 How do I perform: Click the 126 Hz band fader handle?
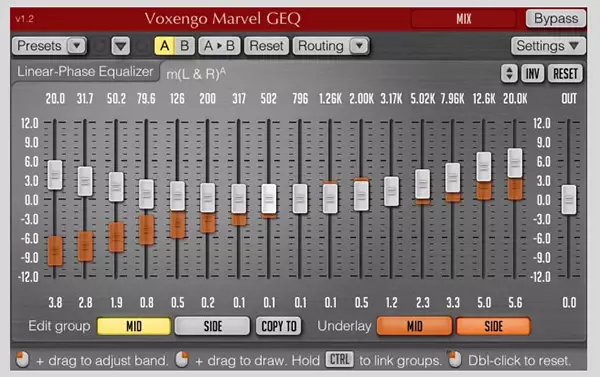[x=178, y=196]
